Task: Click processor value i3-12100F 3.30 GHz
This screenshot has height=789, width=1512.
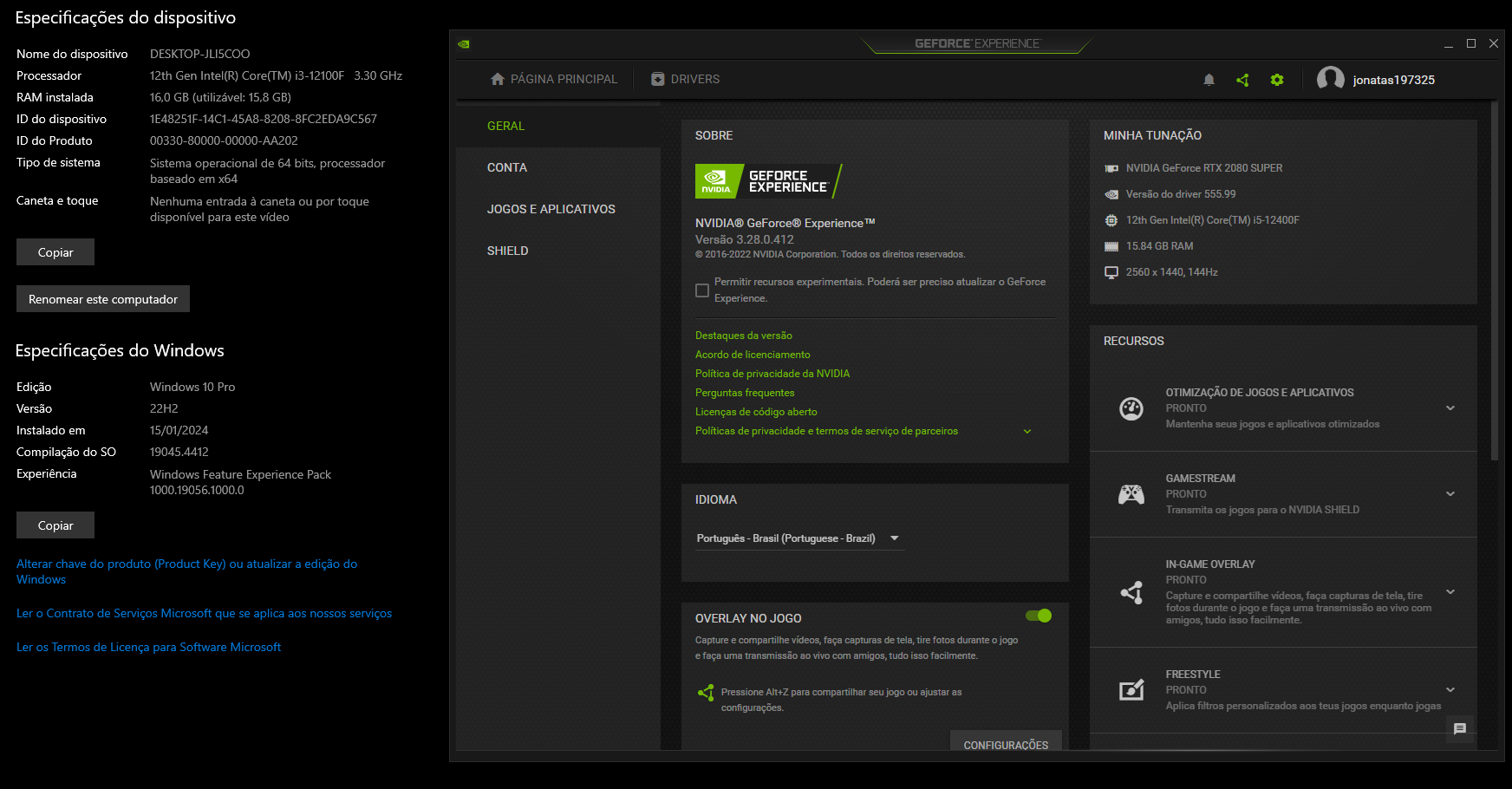Action: (276, 75)
